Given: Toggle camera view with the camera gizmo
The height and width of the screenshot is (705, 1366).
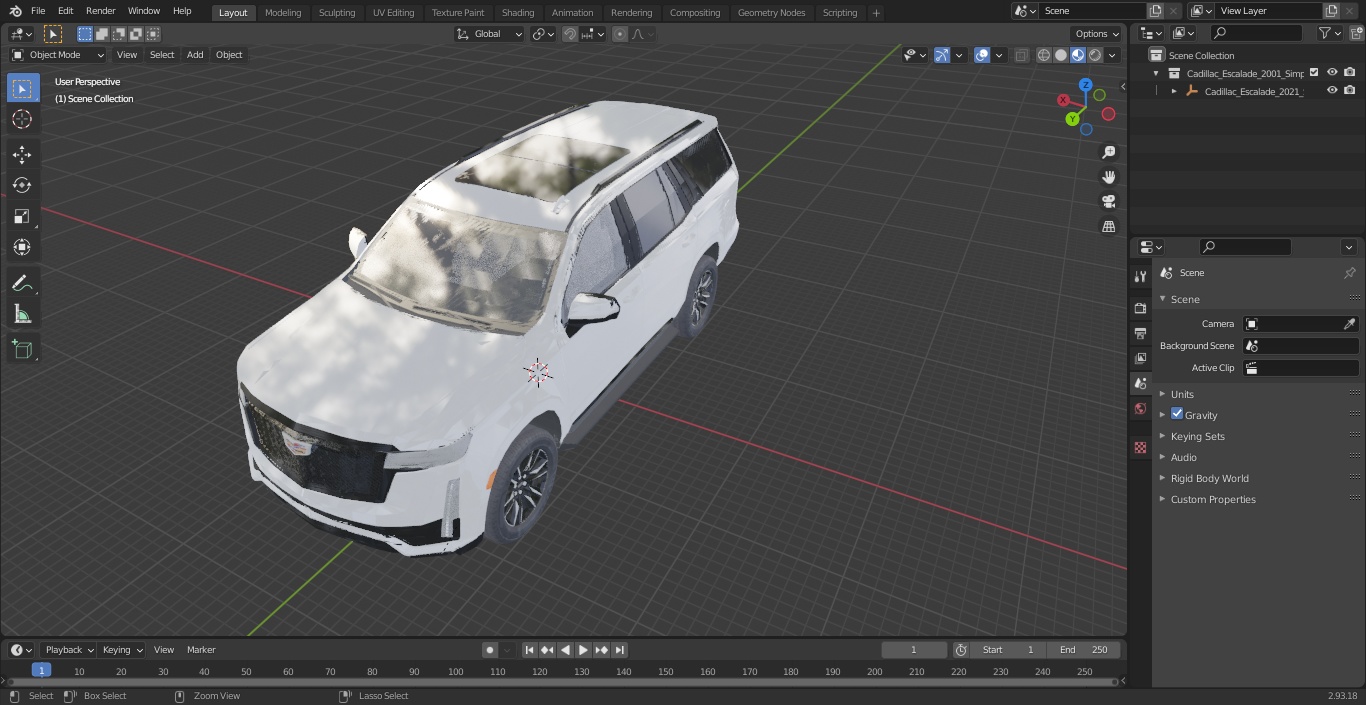Looking at the screenshot, I should [1109, 202].
